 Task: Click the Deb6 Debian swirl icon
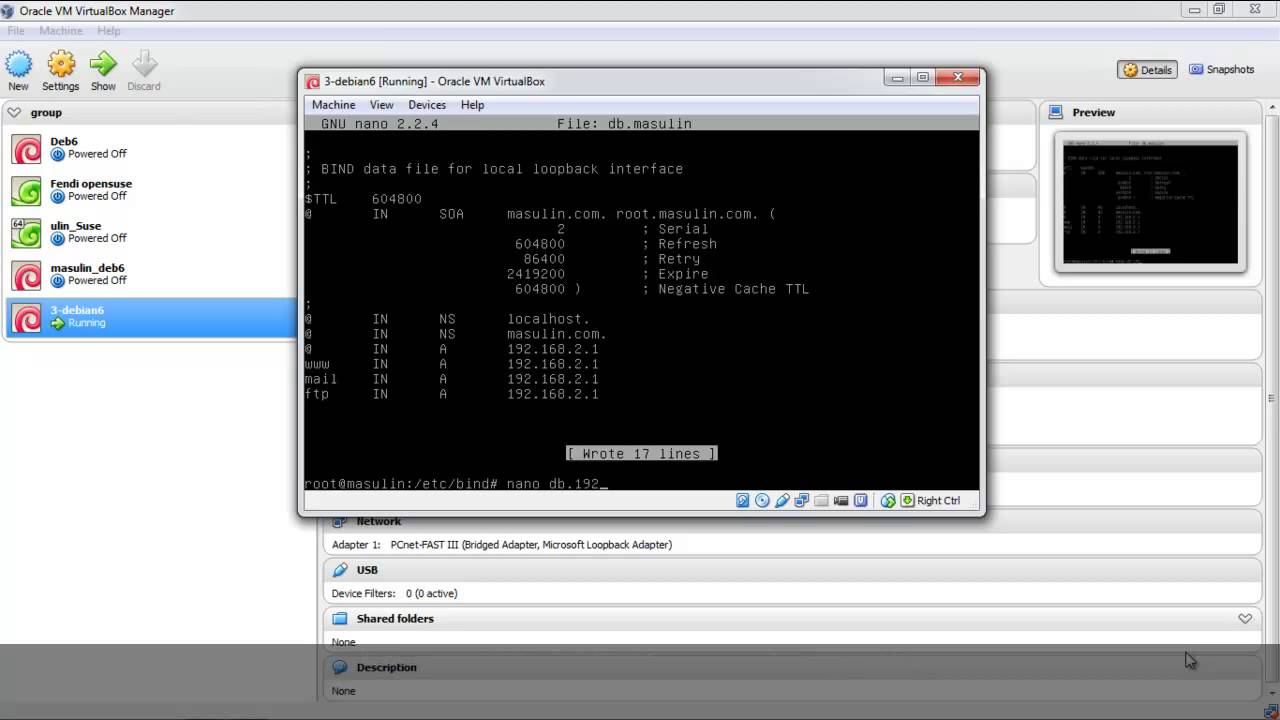[x=27, y=149]
